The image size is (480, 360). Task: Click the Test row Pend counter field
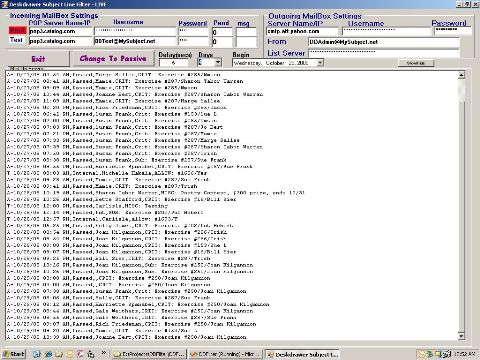222,42
